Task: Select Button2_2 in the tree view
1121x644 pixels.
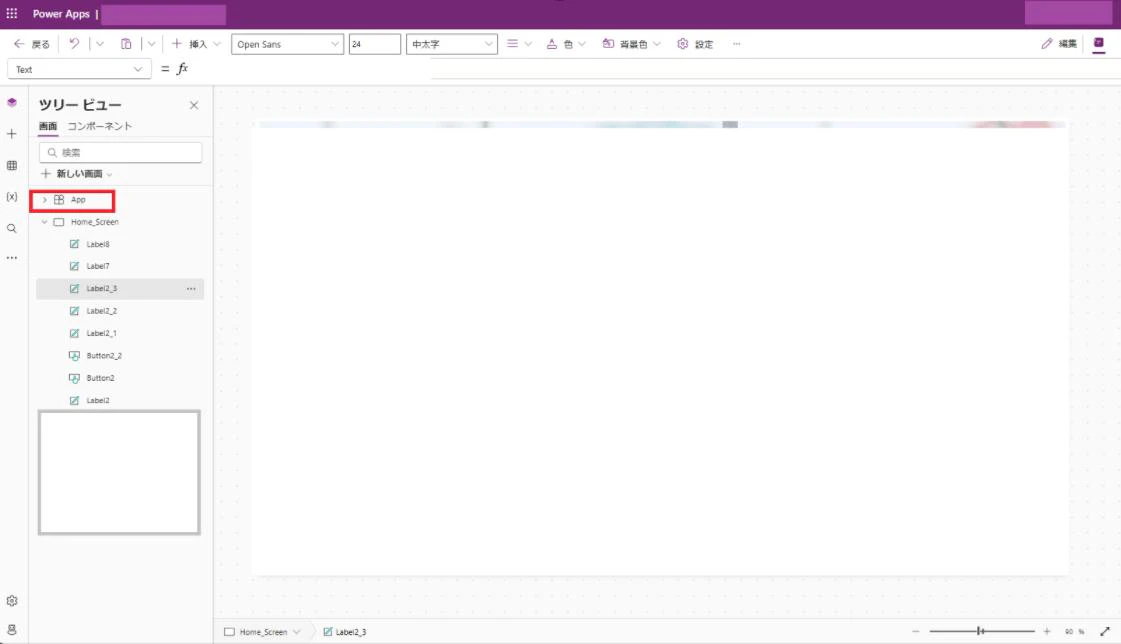Action: click(104, 356)
